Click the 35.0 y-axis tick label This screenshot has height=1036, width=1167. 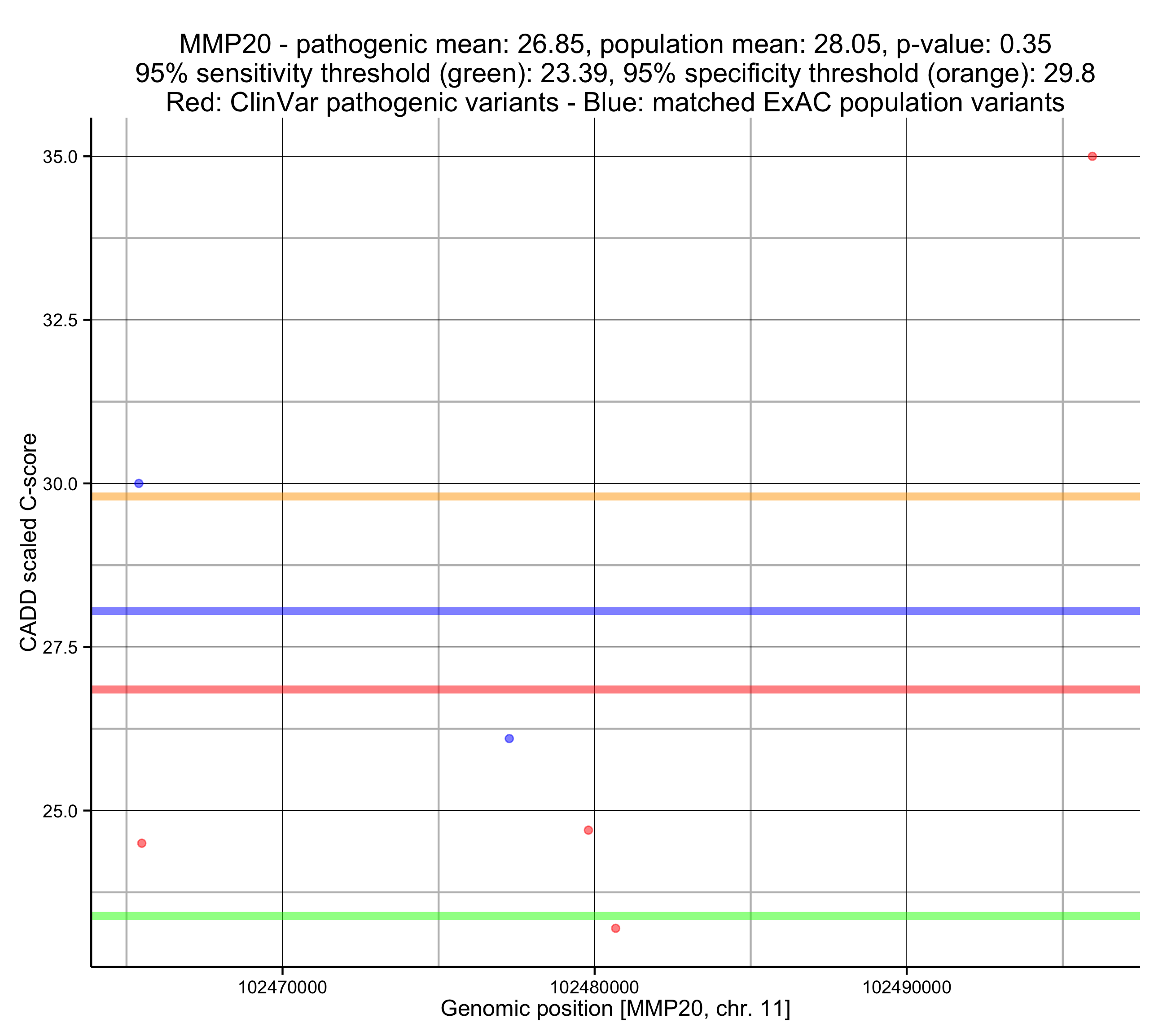click(60, 157)
